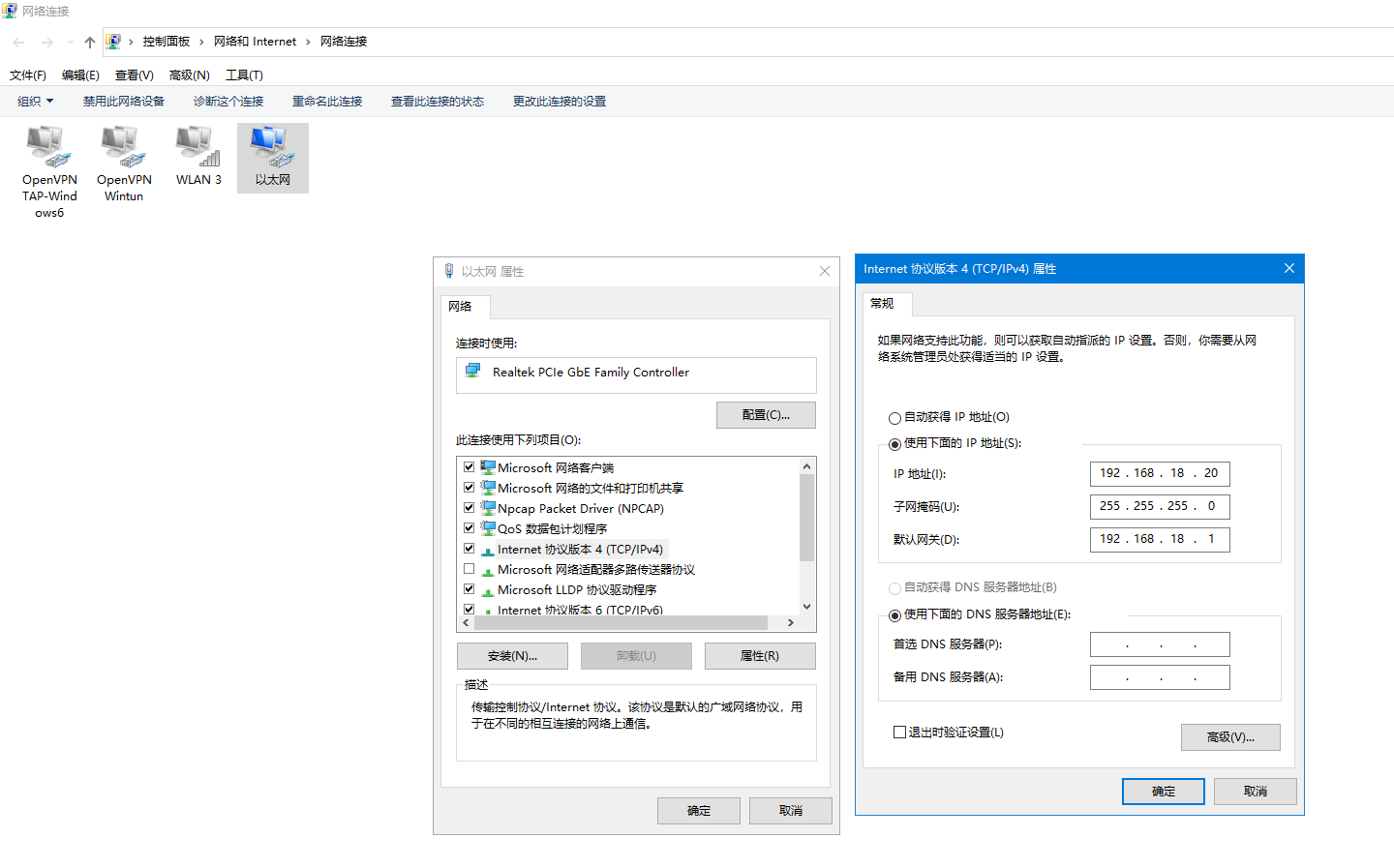Screen dimensions: 1394x868
Task: Select the OpenVPN TAP-Windows6 adapter icon
Action: (x=49, y=147)
